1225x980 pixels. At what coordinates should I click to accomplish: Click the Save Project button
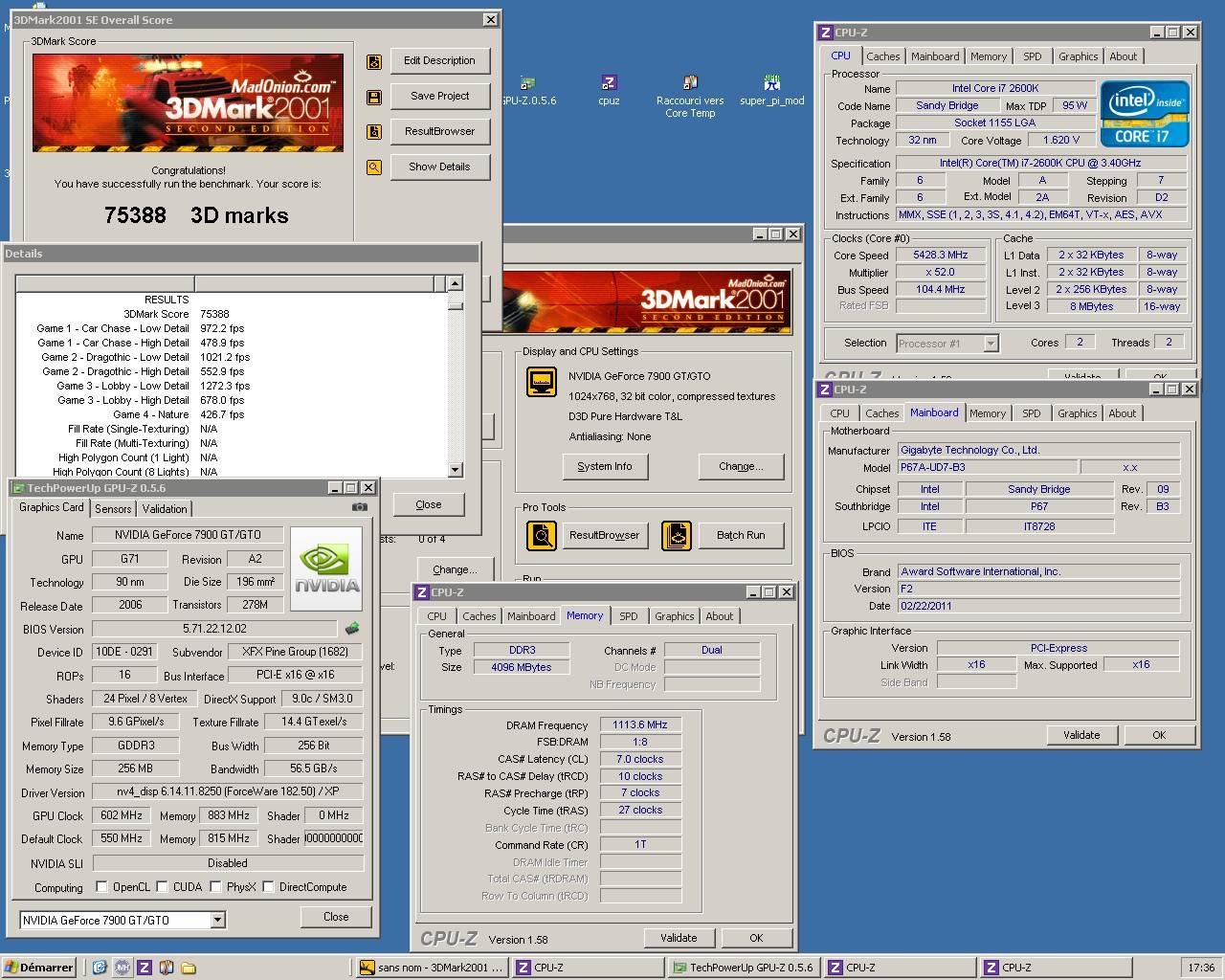coord(439,96)
